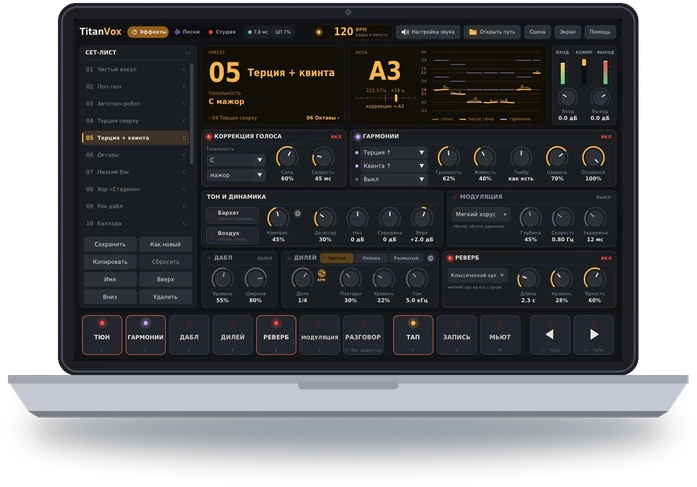Toggle Коррекция голоса power LED
This screenshot has height=487, width=697.
point(208,137)
